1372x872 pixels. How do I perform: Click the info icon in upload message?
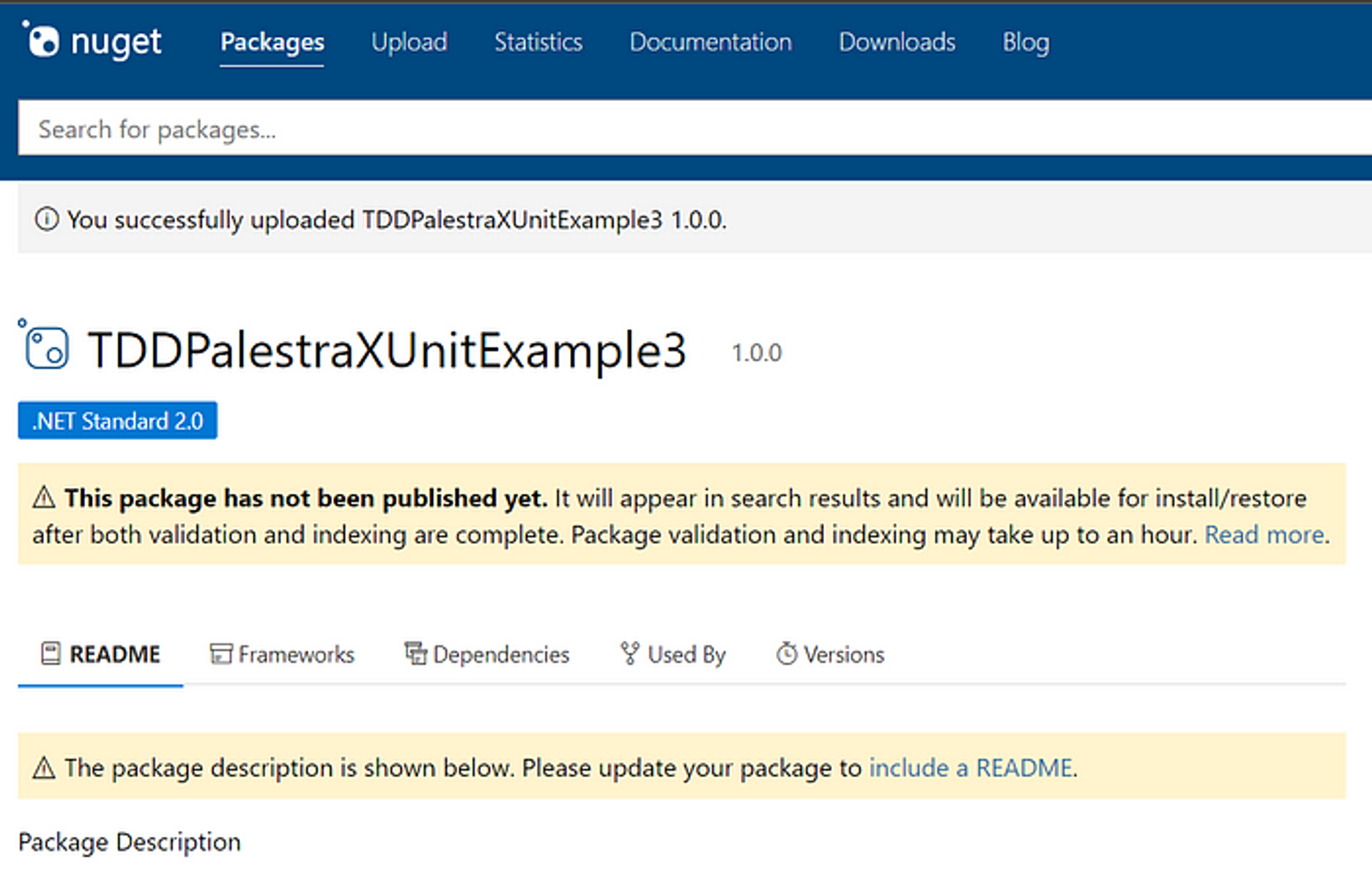click(x=47, y=220)
